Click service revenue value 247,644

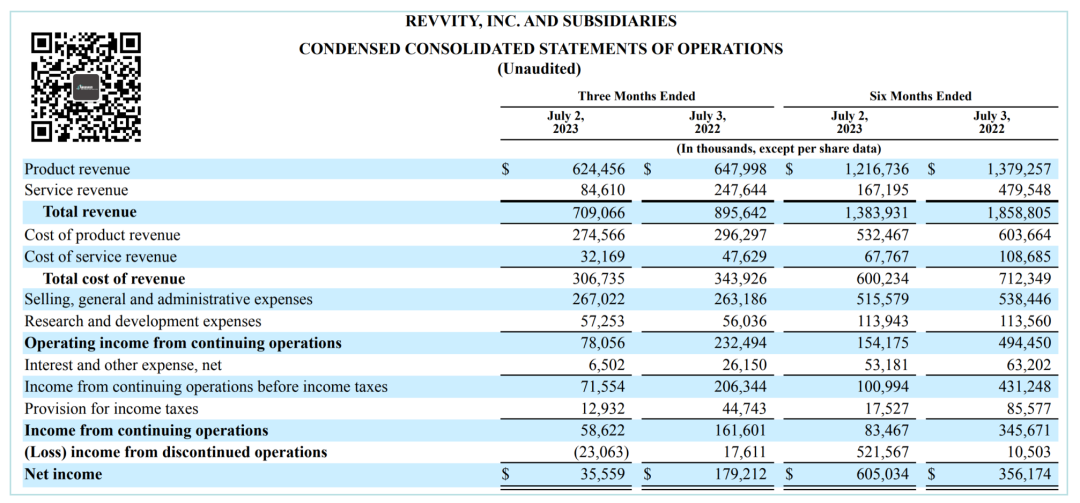pyautogui.click(x=738, y=190)
